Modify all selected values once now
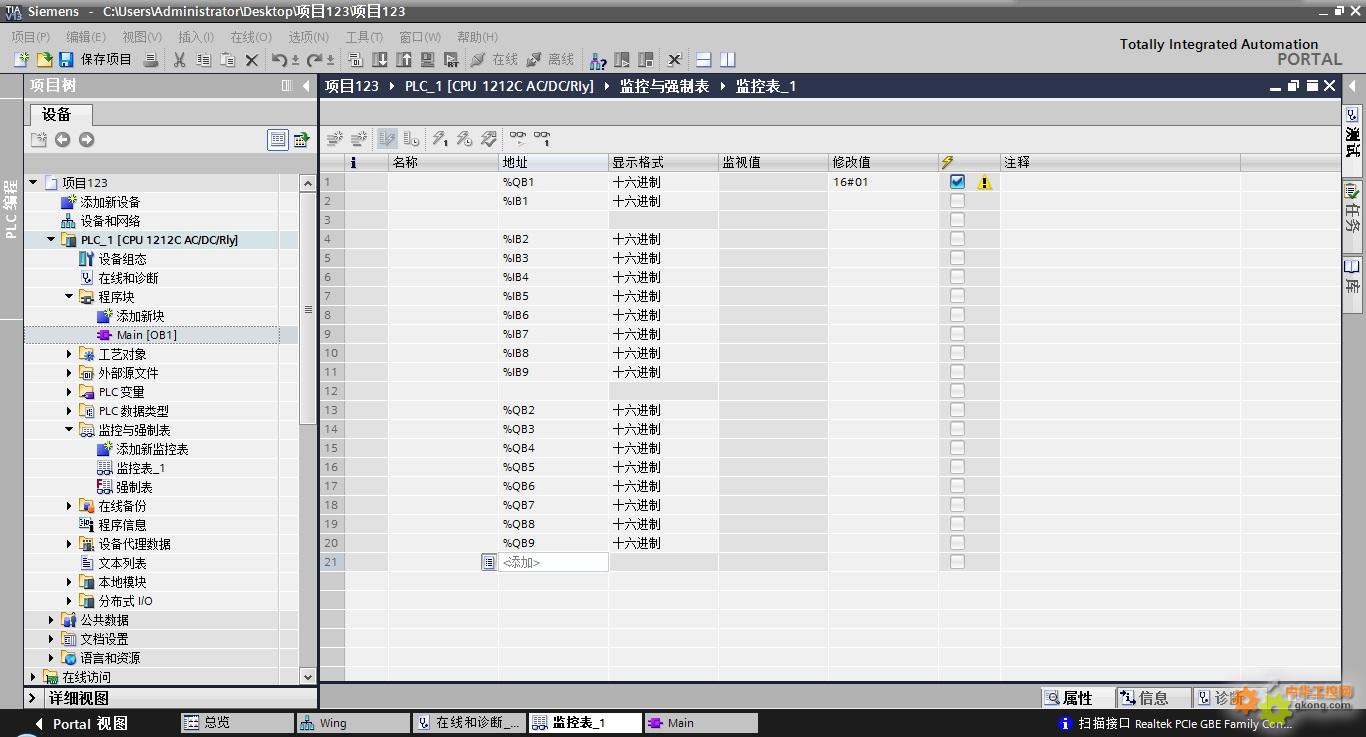Screen dimensions: 1366x737 (440, 139)
